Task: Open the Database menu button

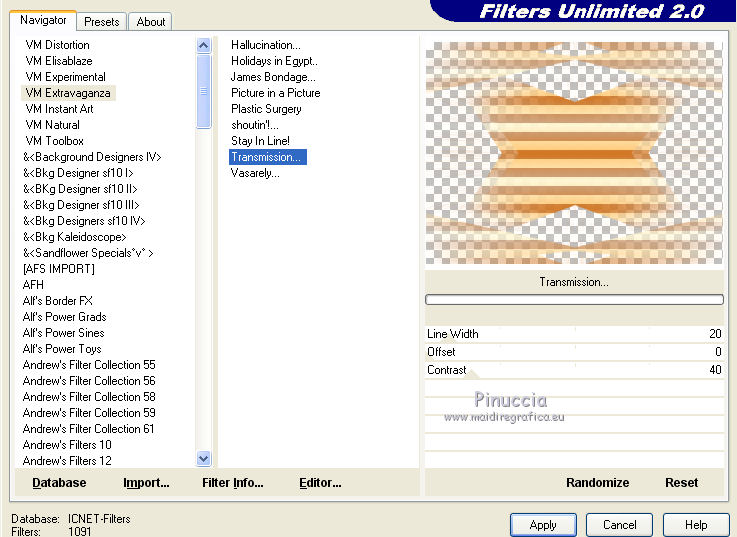Action: coord(59,483)
